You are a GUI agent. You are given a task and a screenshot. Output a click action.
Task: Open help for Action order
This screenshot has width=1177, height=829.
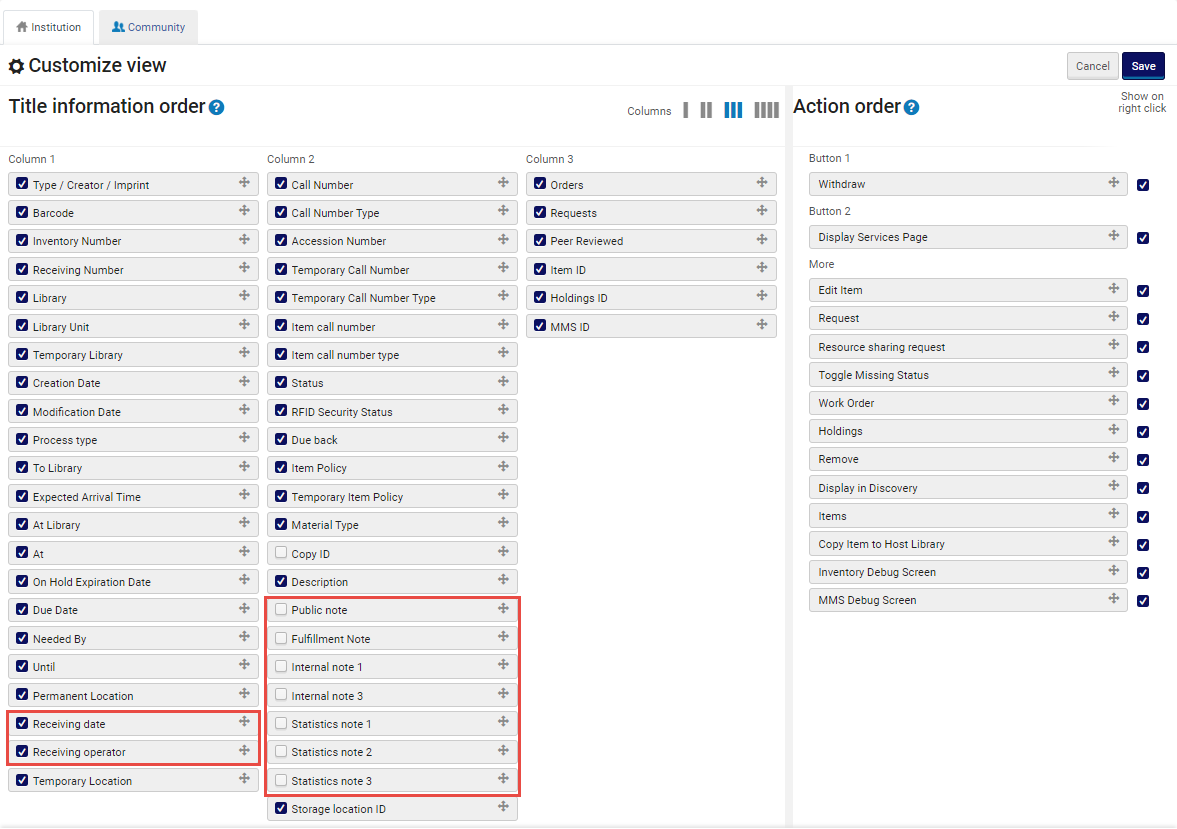[x=911, y=107]
